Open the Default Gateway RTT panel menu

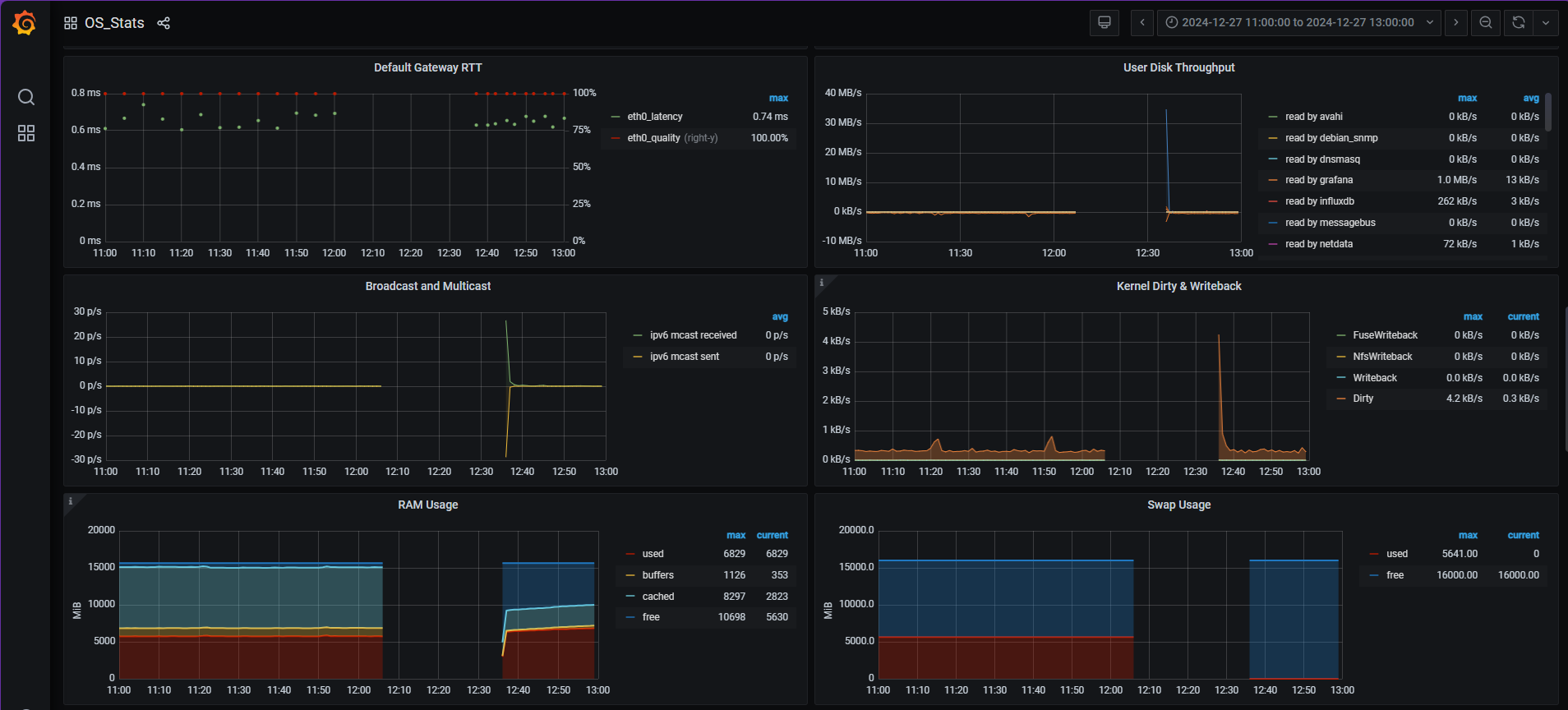click(x=428, y=67)
